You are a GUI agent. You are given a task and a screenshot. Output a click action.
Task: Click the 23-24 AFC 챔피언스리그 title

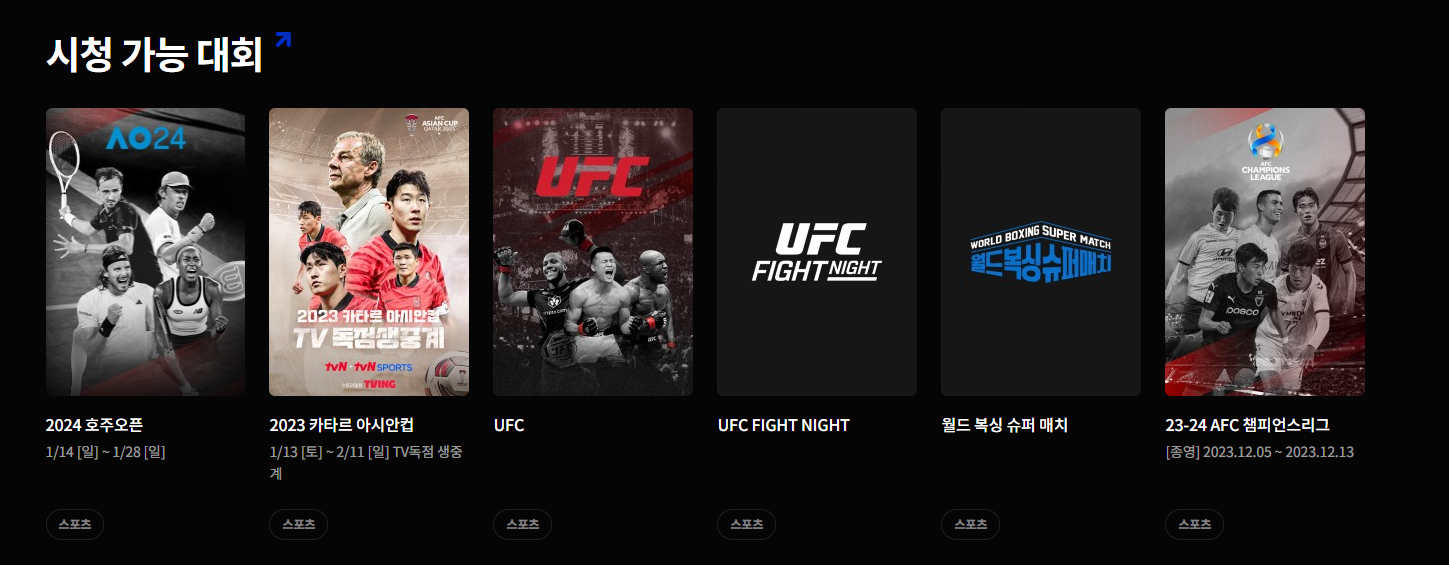[1248, 425]
